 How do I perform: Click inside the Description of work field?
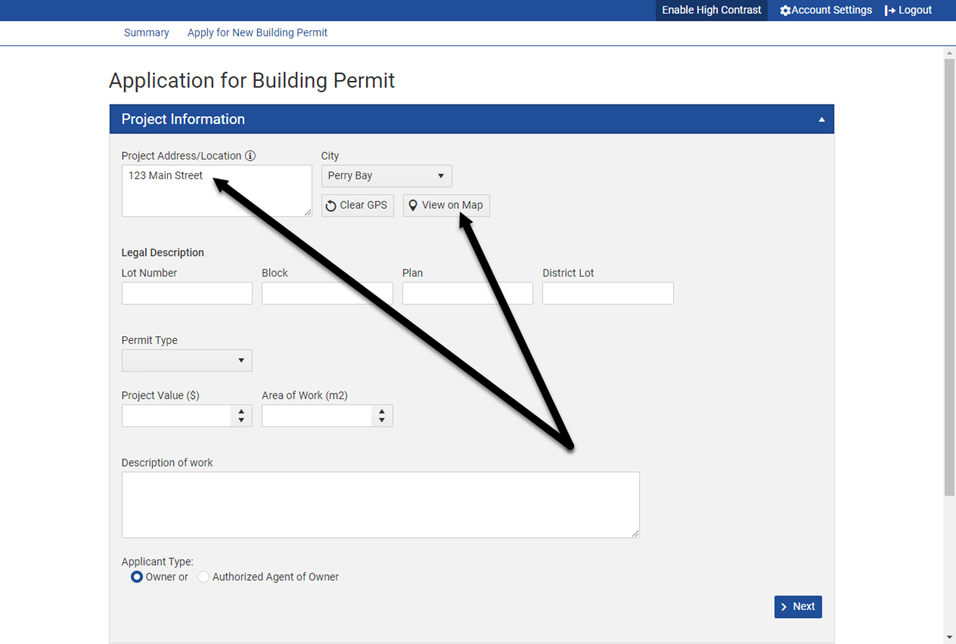point(380,504)
